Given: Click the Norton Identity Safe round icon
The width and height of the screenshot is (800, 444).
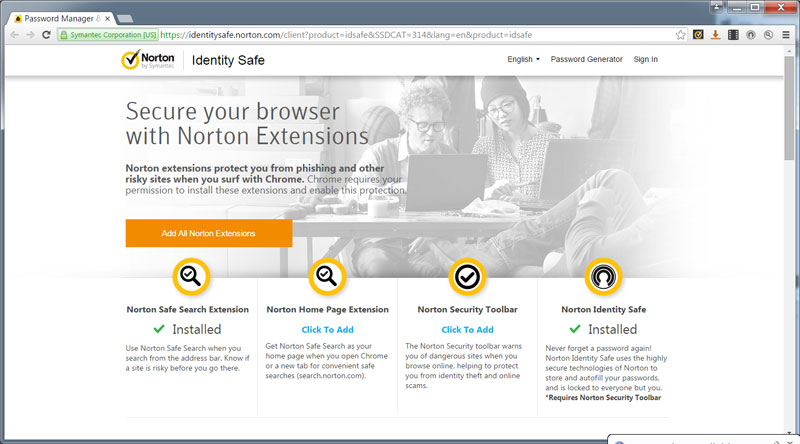Looking at the screenshot, I should click(x=604, y=277).
